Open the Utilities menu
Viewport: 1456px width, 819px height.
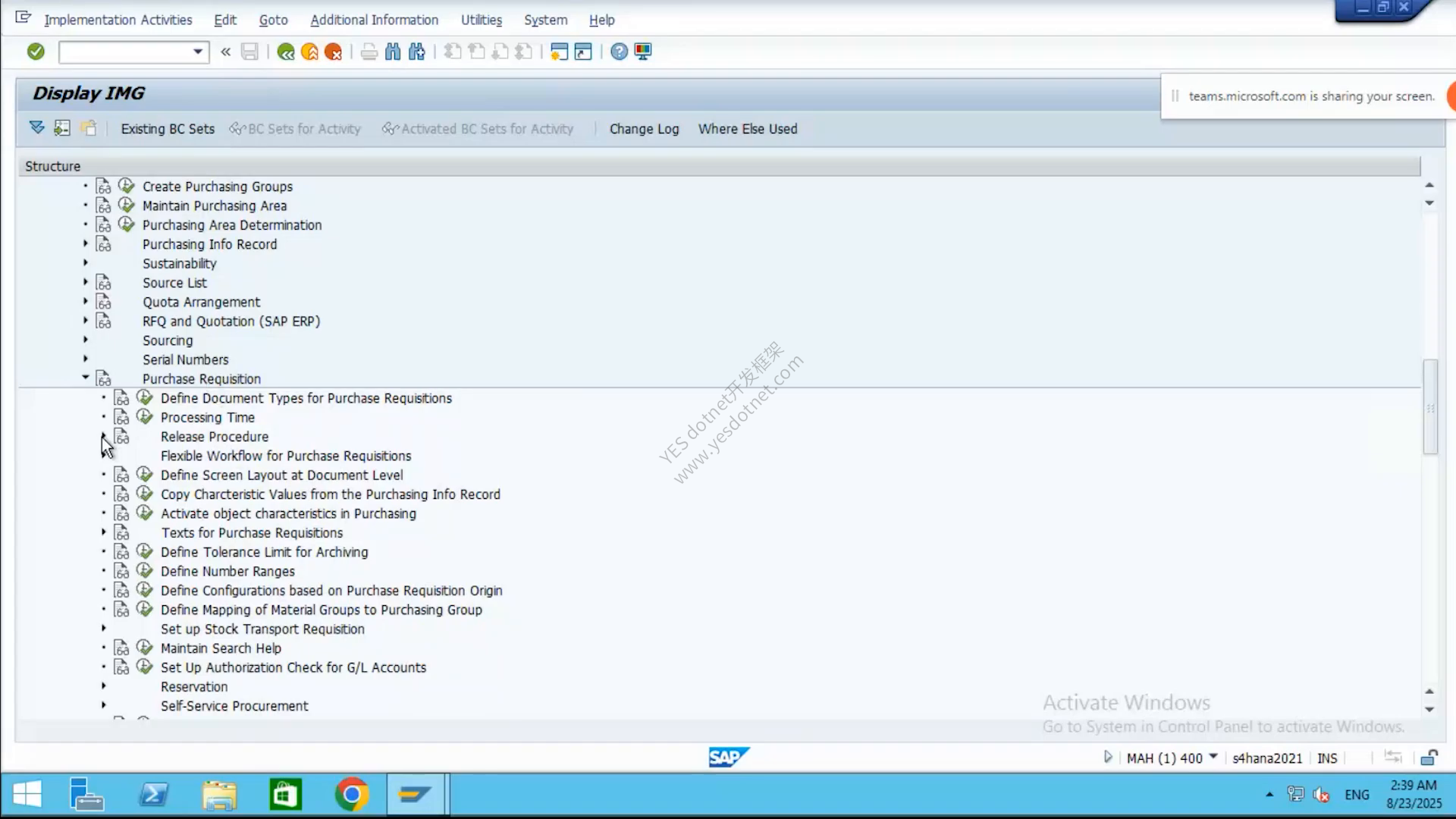click(x=482, y=20)
